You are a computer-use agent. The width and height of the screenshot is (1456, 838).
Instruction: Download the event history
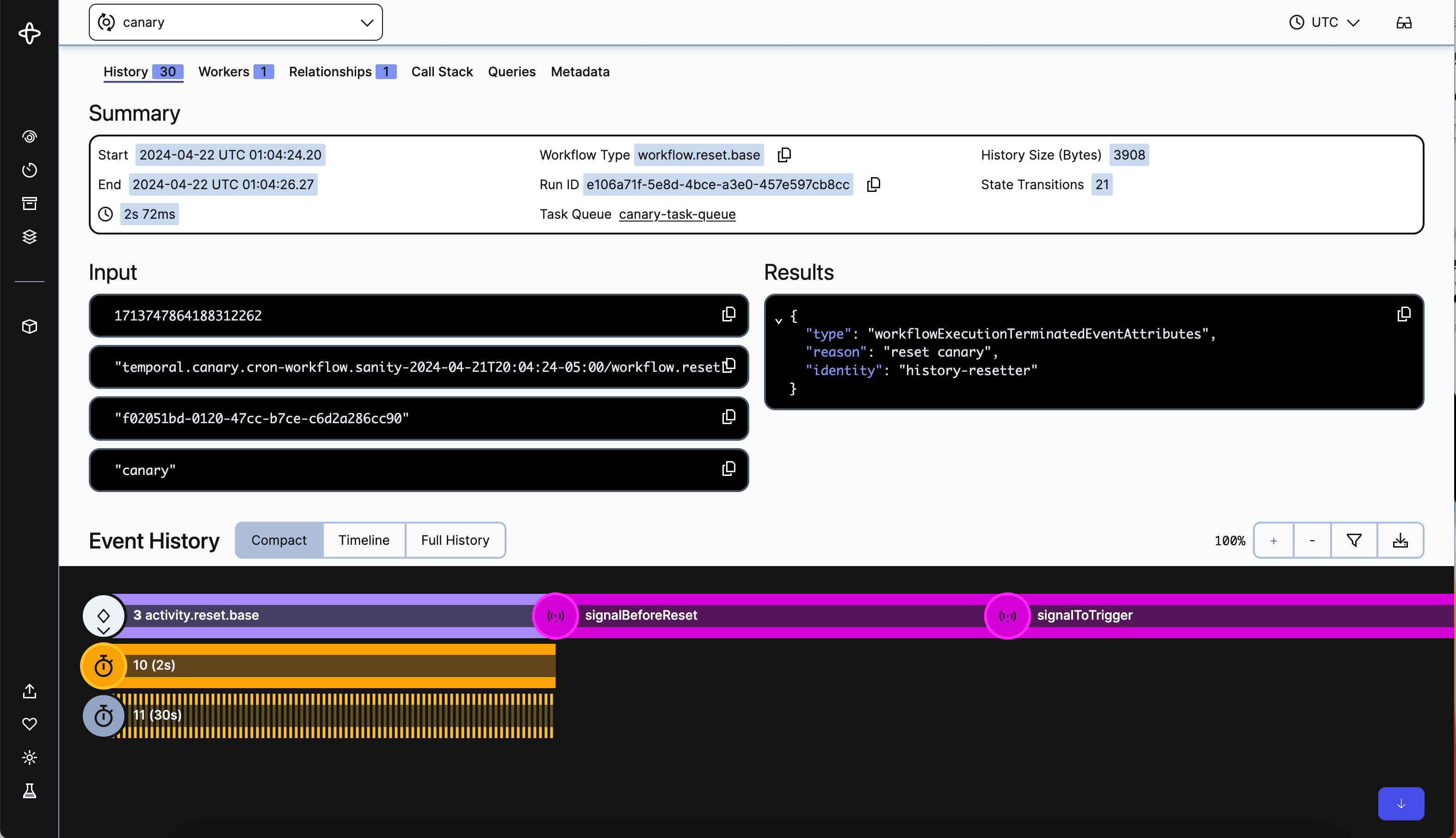(1400, 540)
